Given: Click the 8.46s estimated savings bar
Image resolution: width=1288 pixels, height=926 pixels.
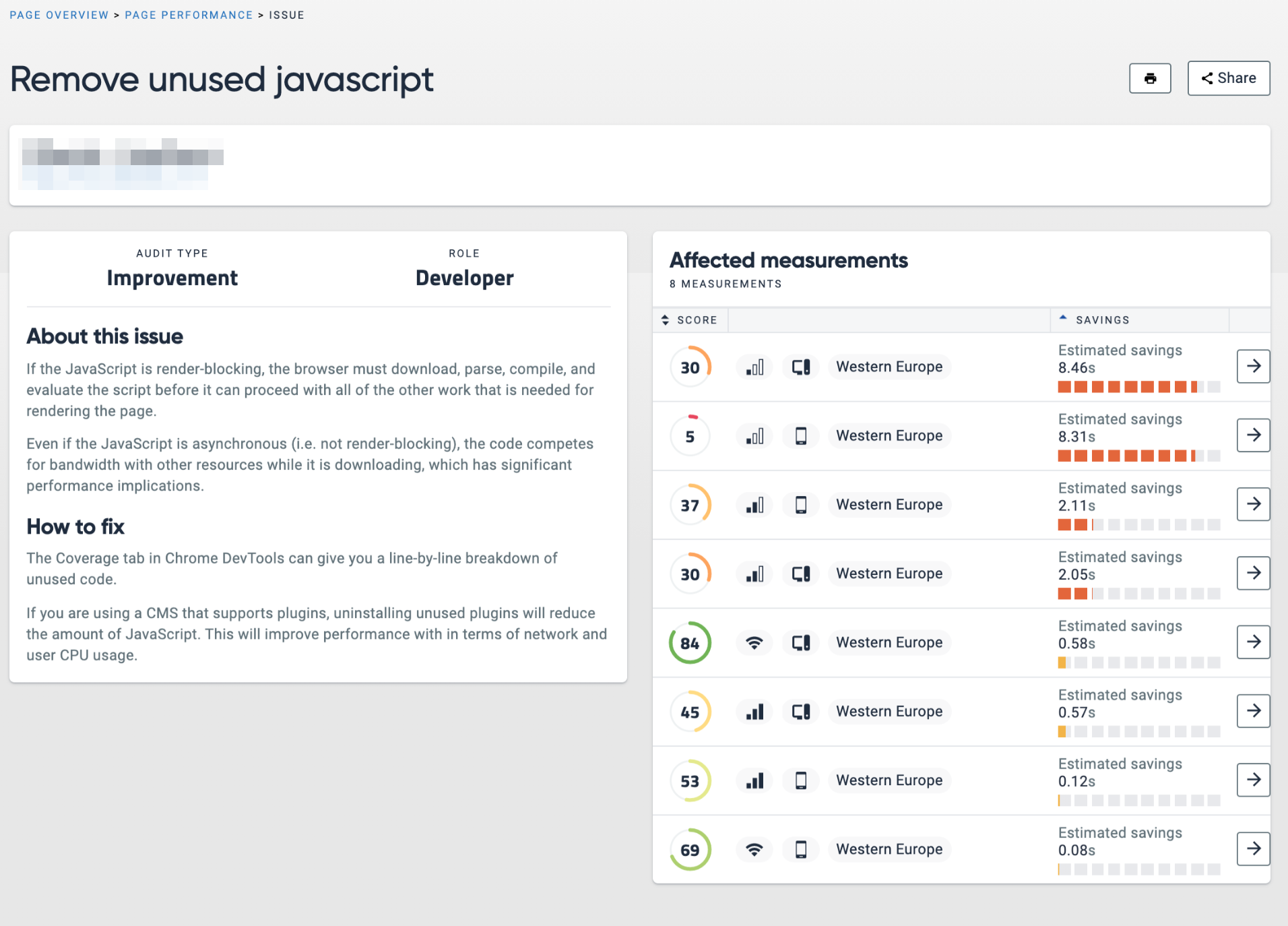Looking at the screenshot, I should pos(1138,387).
